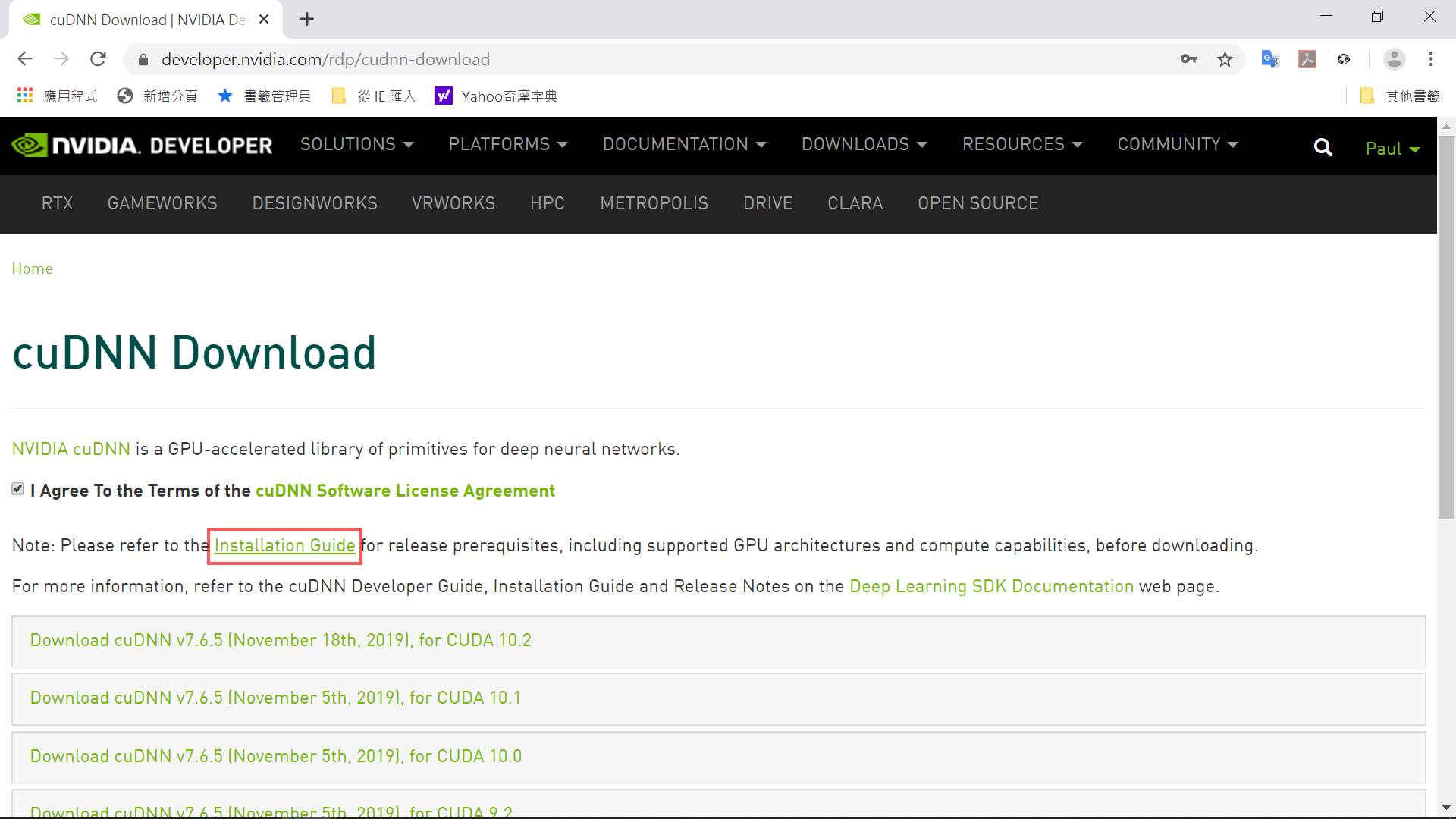The image size is (1456, 819).
Task: Open the apps grid bookmark 應用程式
Action: [57, 96]
